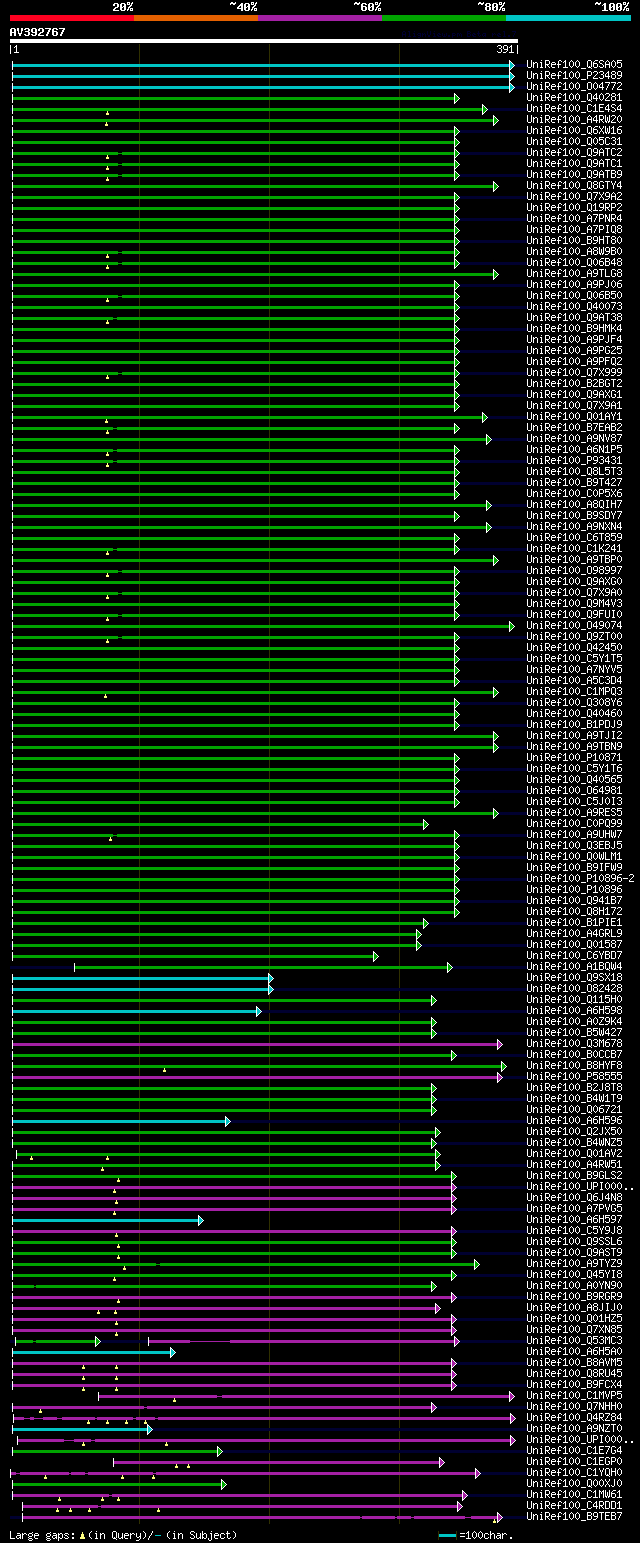Click hit label UniRef100_A7PNR4

coord(574,218)
